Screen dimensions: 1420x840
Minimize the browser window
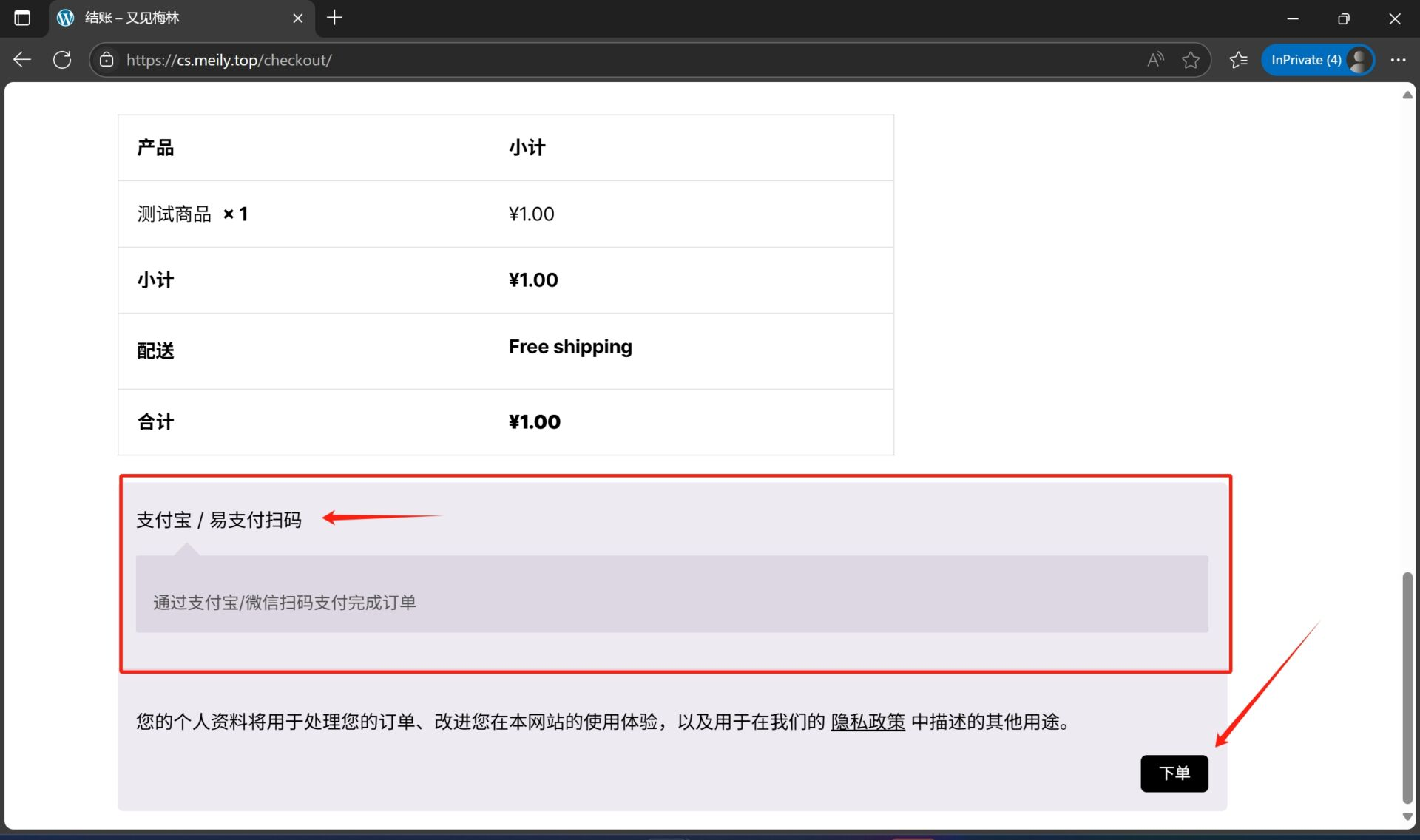click(1293, 18)
